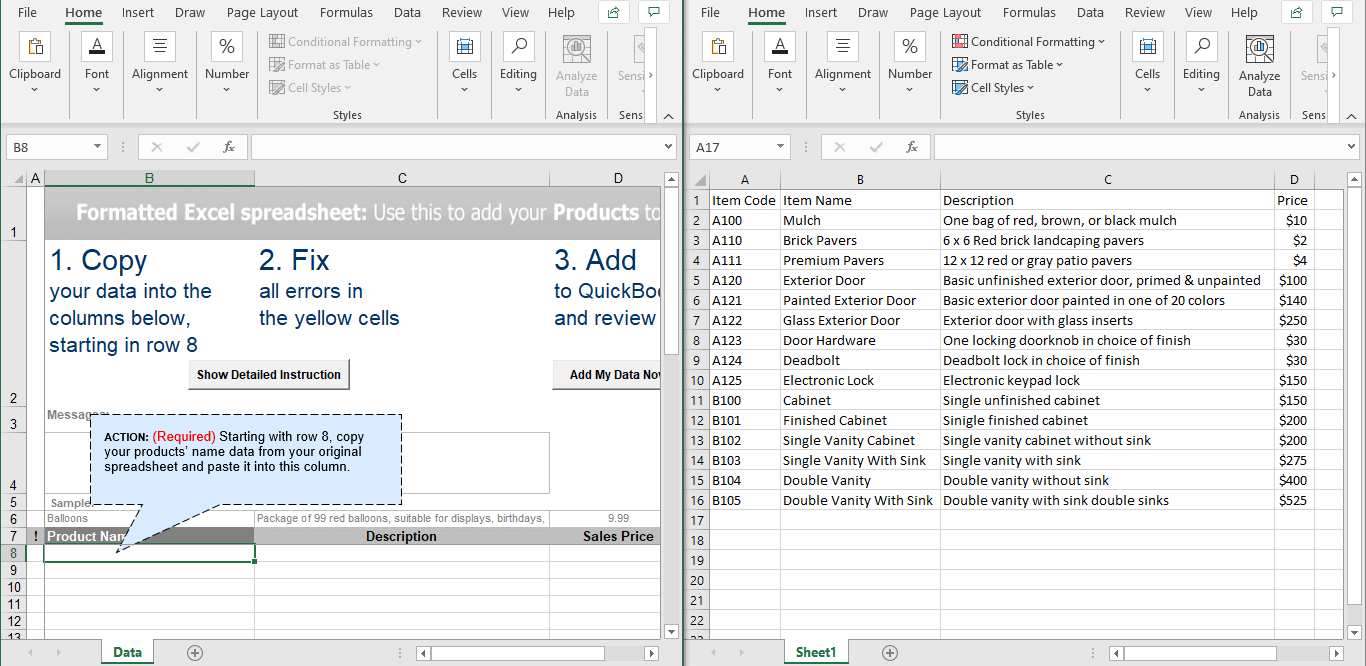Click Share icon in right window

pyautogui.click(x=1297, y=12)
